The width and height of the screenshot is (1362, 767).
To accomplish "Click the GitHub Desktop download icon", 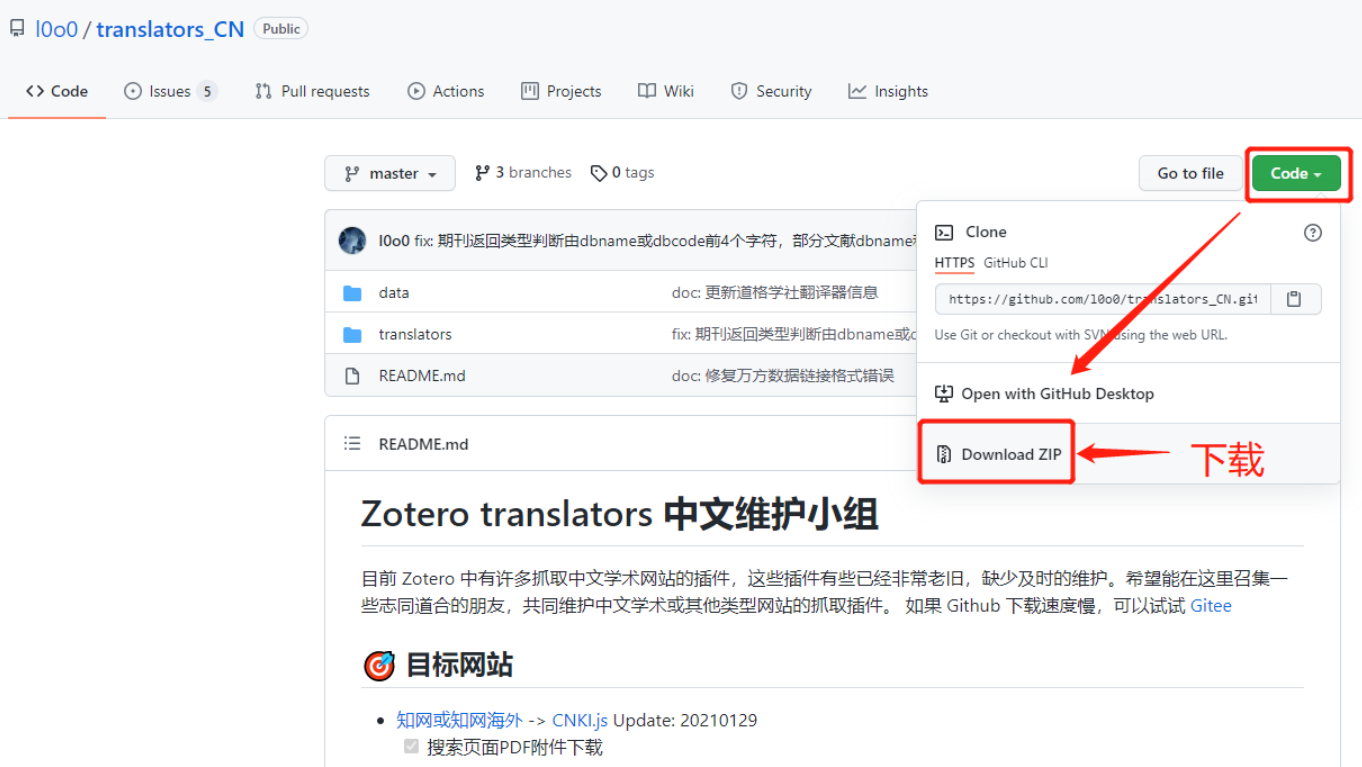I will coord(944,394).
